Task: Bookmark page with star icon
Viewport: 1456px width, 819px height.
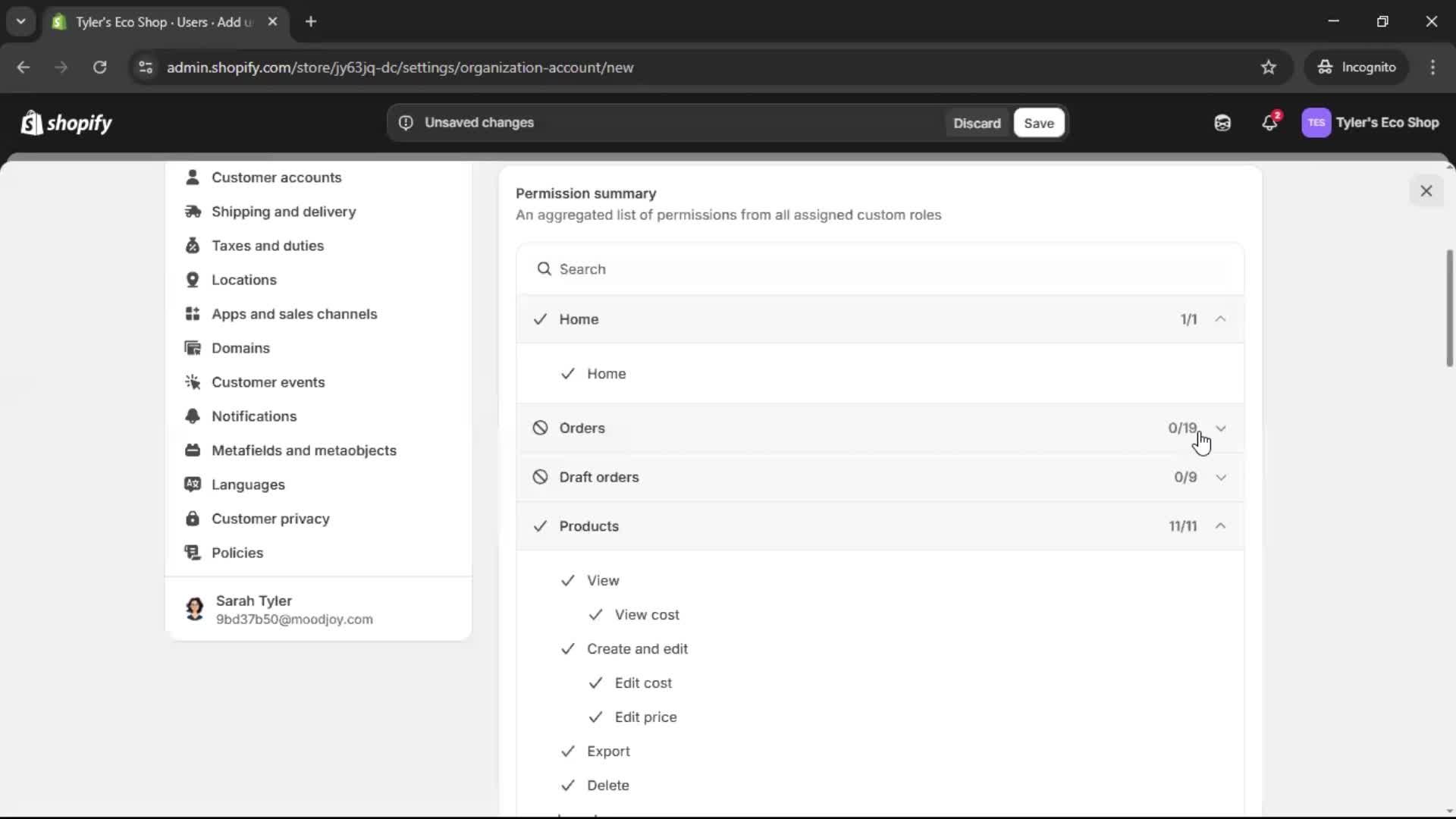Action: tap(1269, 67)
